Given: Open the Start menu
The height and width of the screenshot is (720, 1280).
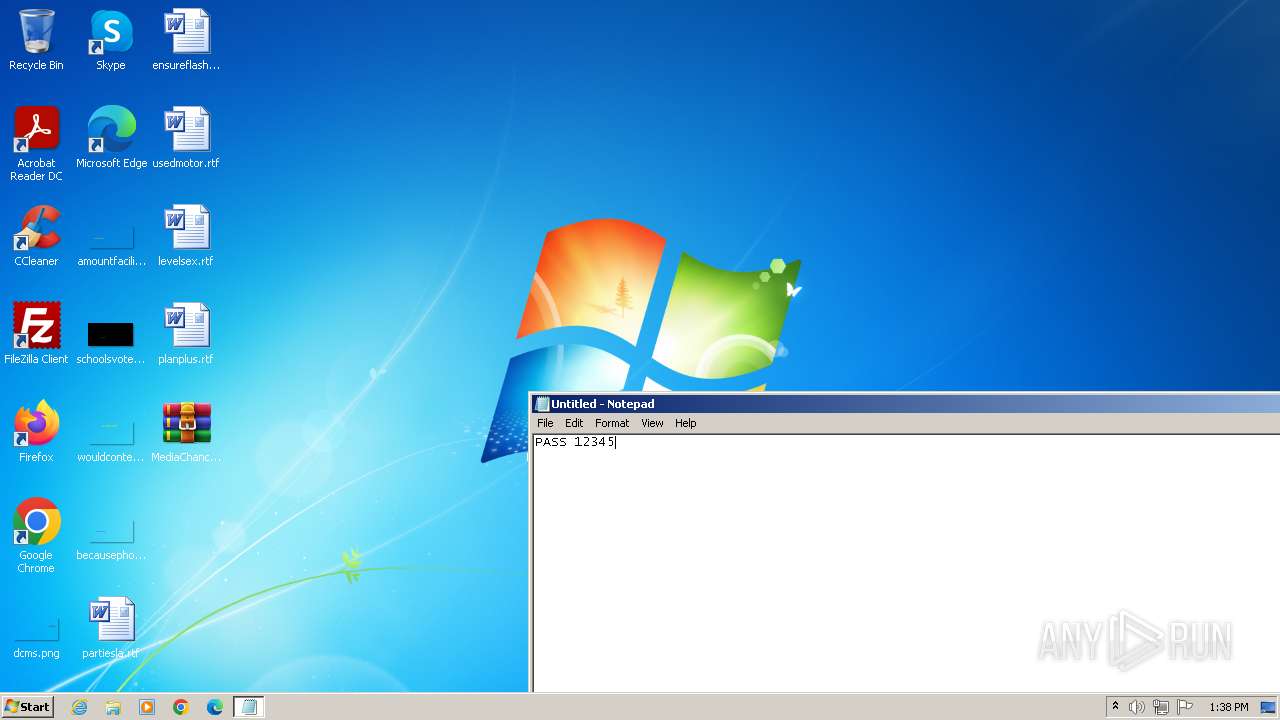Looking at the screenshot, I should [28, 707].
